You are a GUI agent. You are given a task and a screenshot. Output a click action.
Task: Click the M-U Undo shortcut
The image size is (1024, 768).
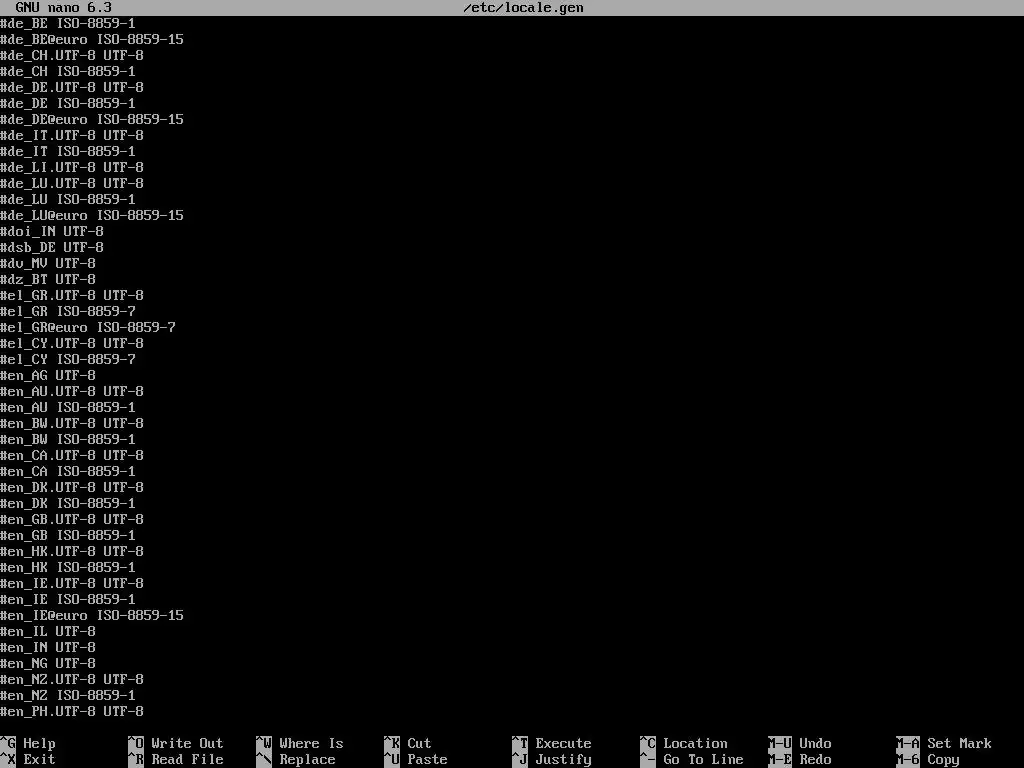coord(800,743)
